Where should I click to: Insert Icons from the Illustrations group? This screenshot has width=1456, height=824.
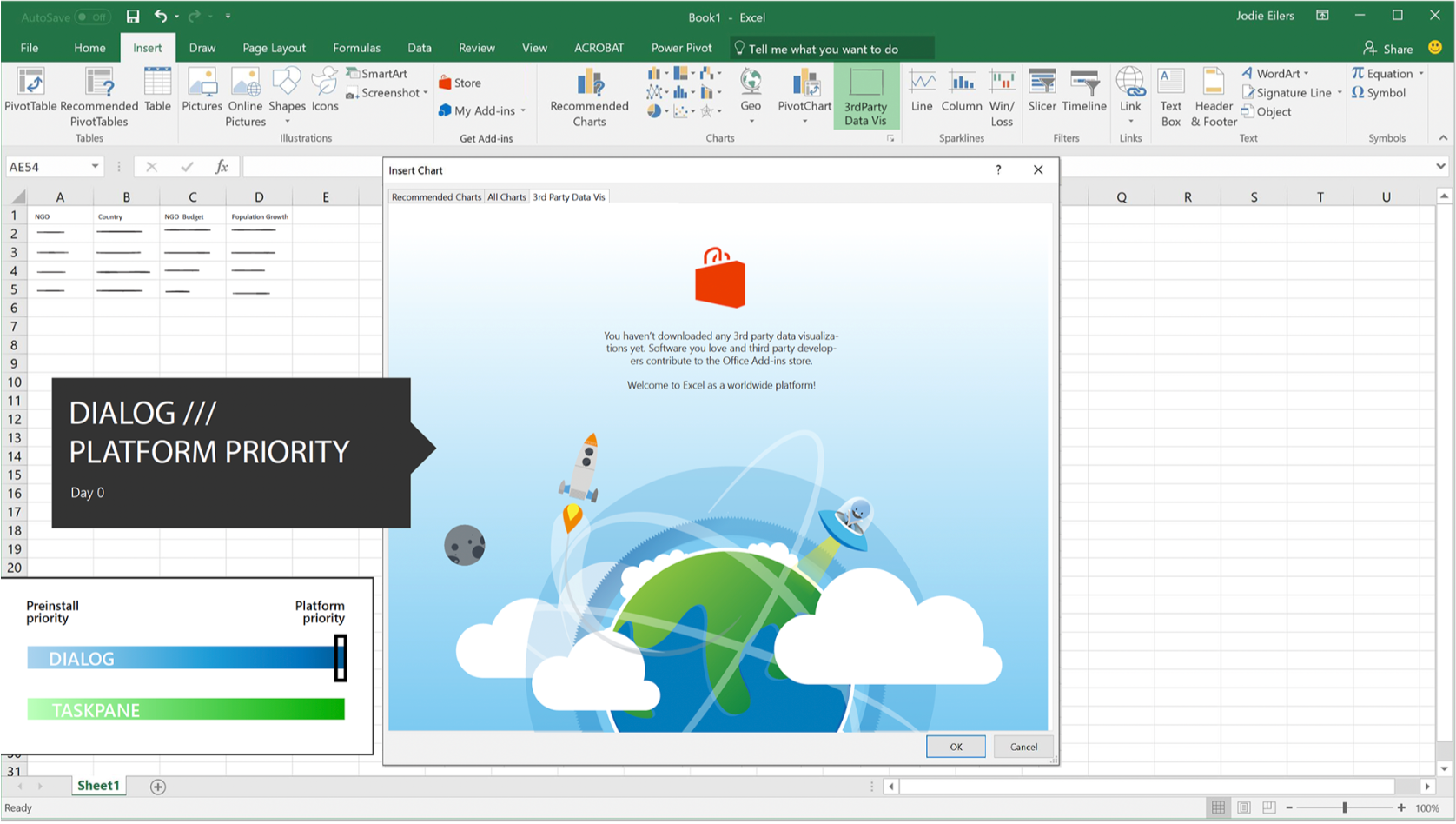point(325,90)
